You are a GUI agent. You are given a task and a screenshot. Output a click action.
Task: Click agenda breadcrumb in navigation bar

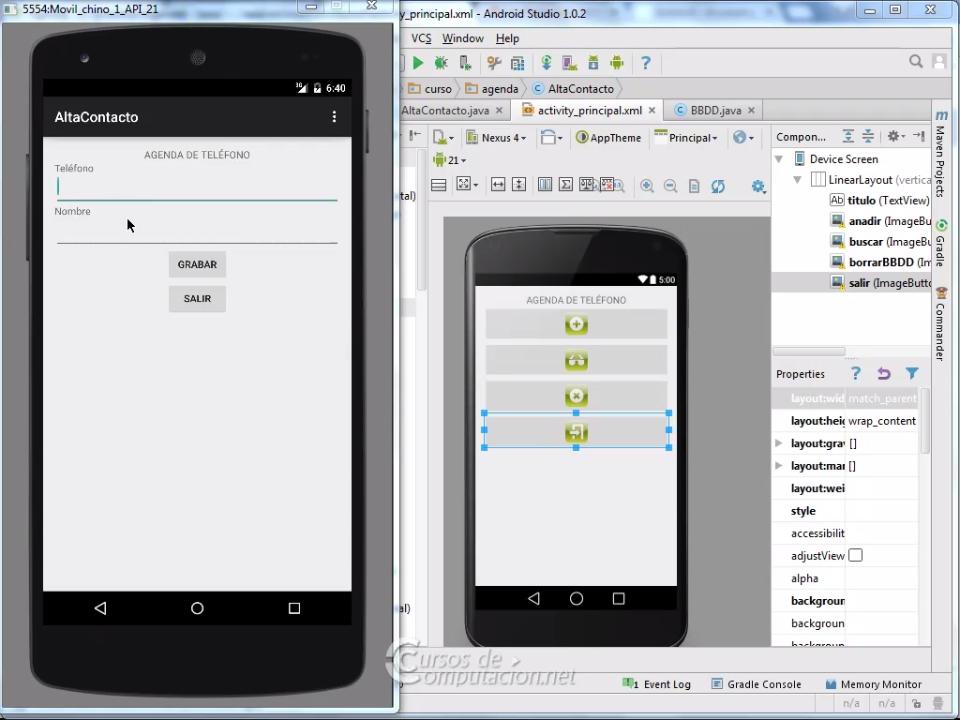492,89
